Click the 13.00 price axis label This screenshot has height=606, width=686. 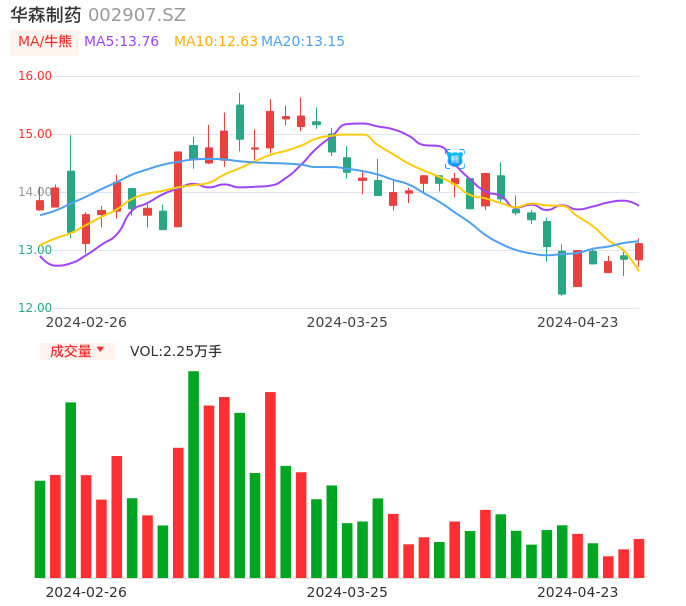click(35, 250)
